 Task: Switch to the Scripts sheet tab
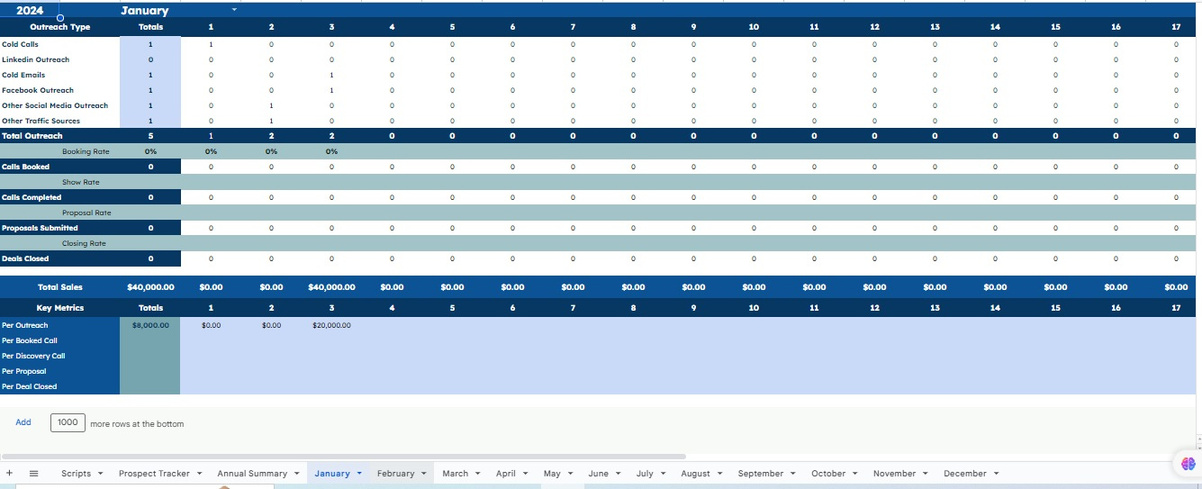click(x=76, y=473)
